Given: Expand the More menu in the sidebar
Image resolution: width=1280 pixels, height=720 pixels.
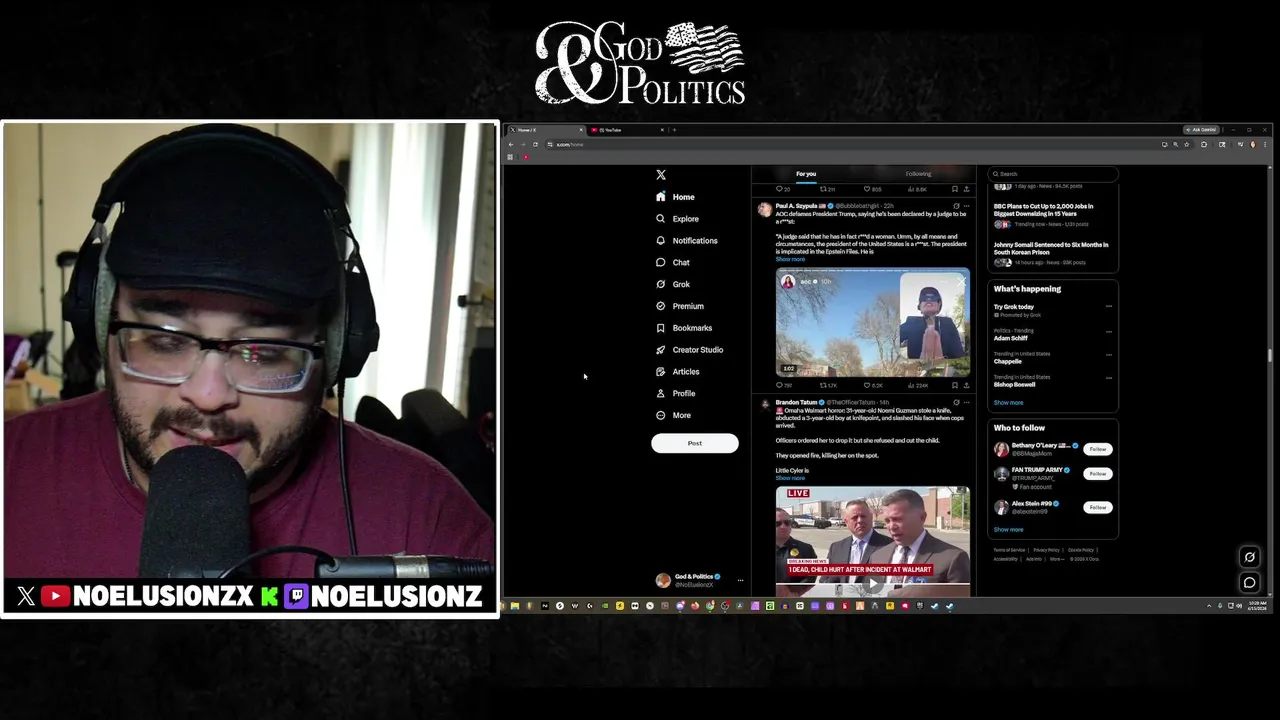Looking at the screenshot, I should point(673,415).
